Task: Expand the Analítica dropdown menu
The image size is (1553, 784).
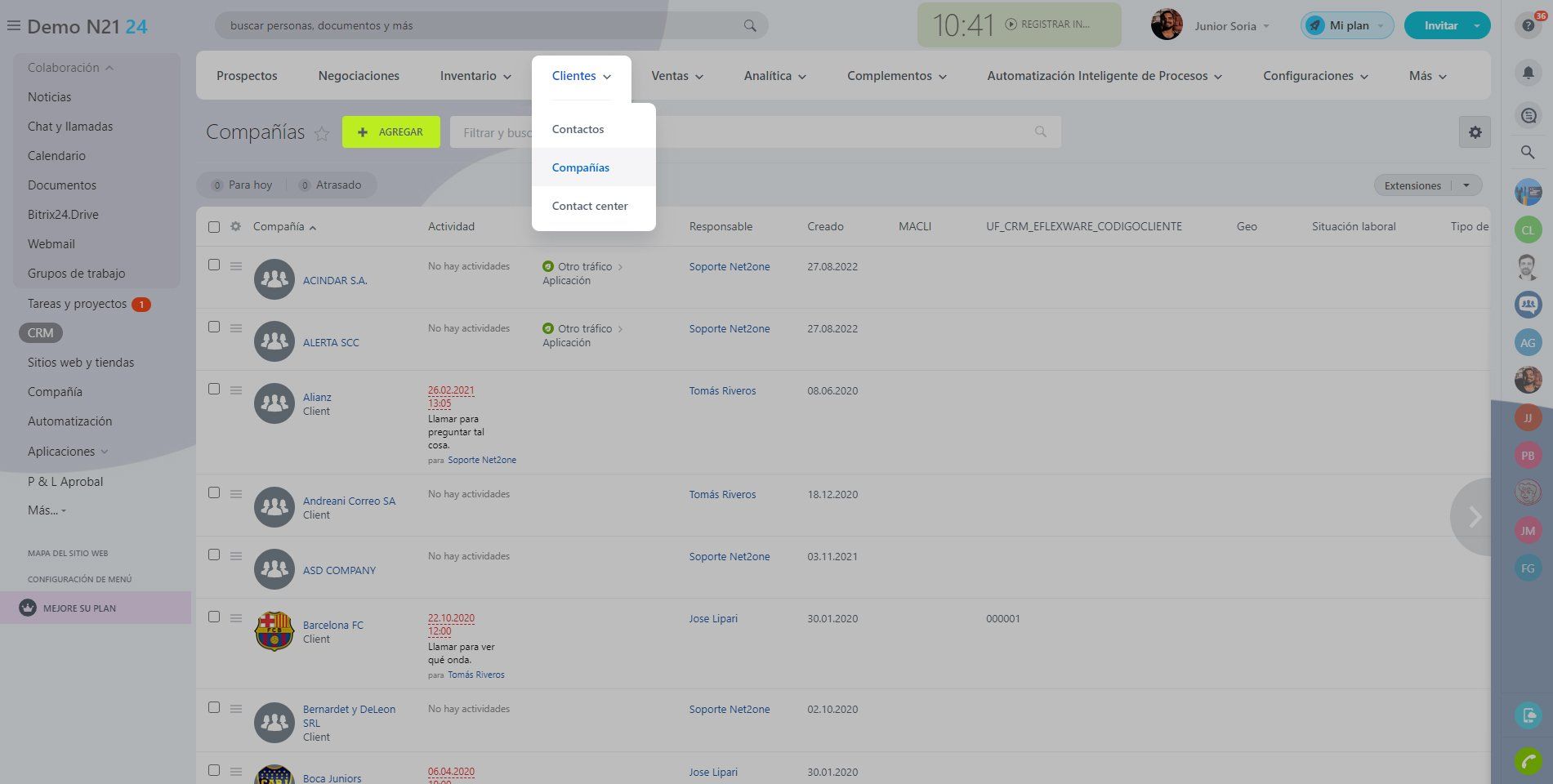Action: [774, 76]
